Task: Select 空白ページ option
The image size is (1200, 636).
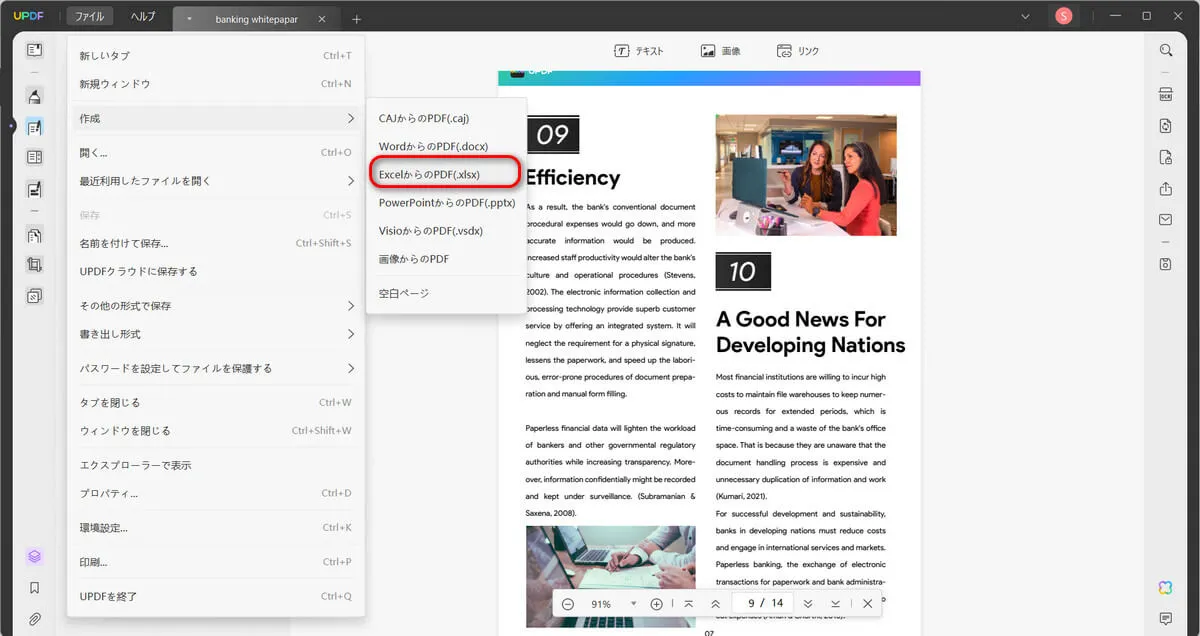Action: click(446, 293)
